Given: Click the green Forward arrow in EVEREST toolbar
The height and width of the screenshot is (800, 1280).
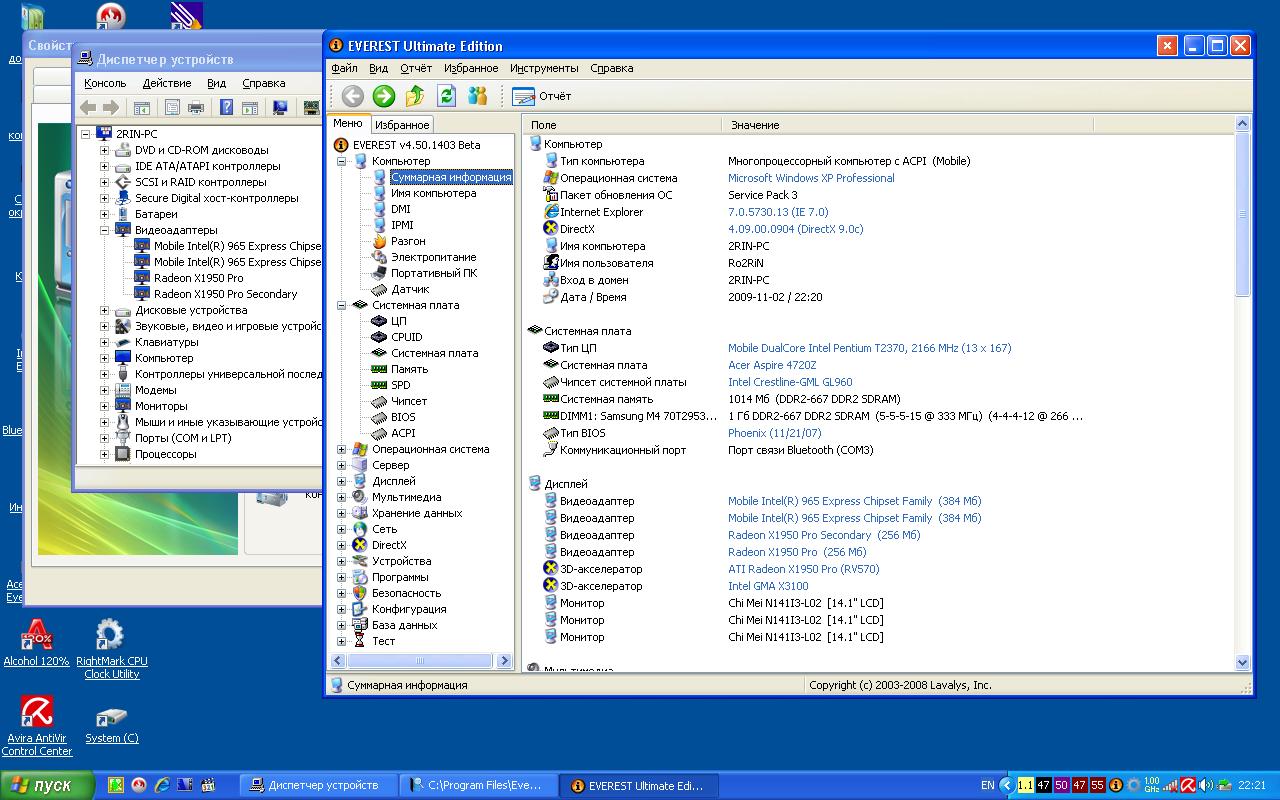Looking at the screenshot, I should point(384,95).
